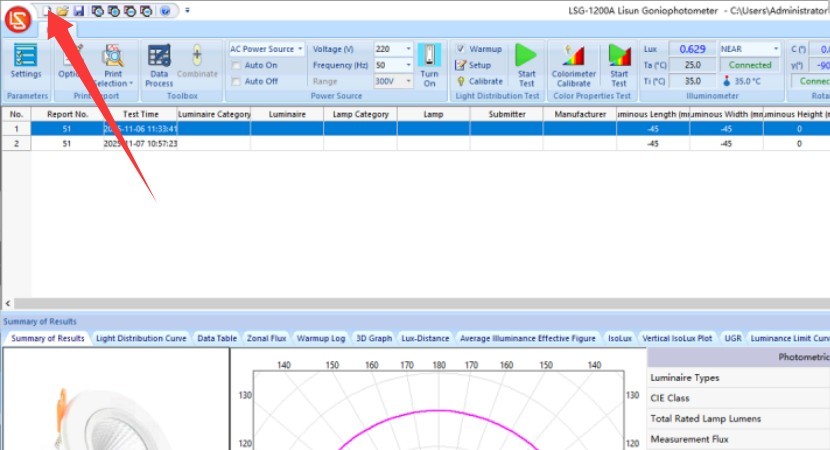Click the Lisun application logo button
Image resolution: width=830 pixels, height=450 pixels.
click(x=17, y=19)
